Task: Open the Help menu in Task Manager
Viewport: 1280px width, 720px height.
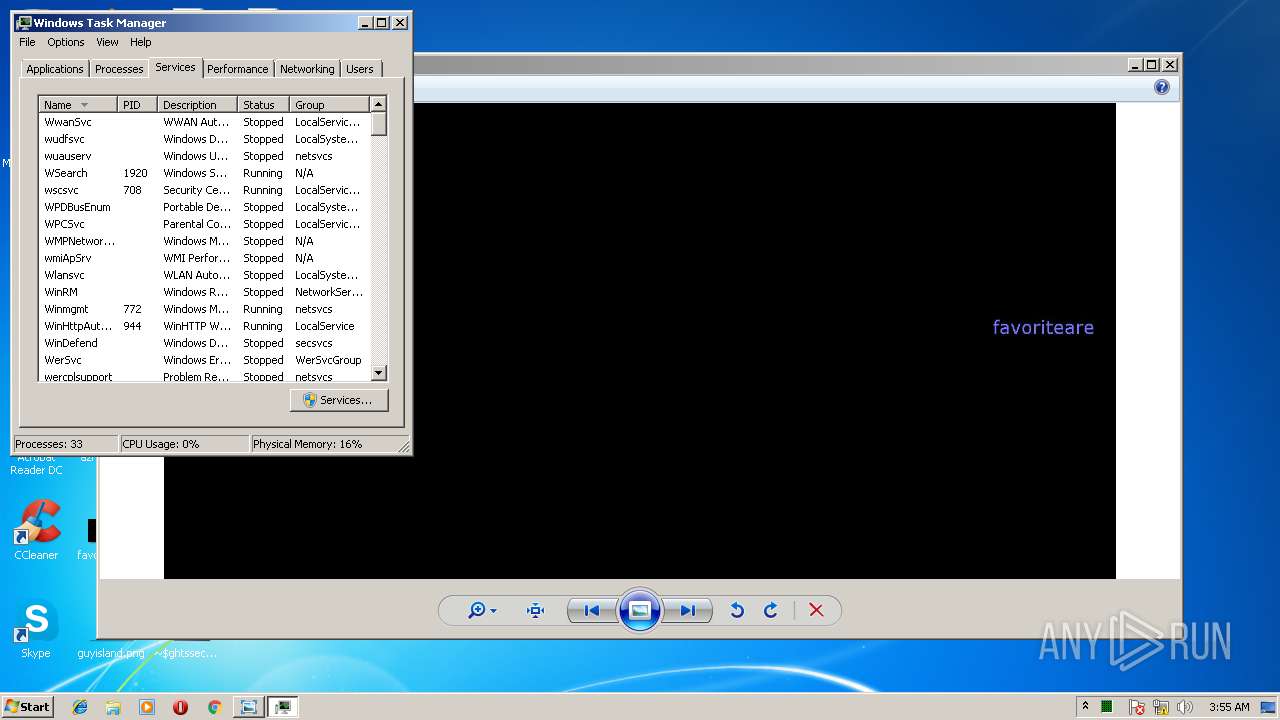Action: 141,42
